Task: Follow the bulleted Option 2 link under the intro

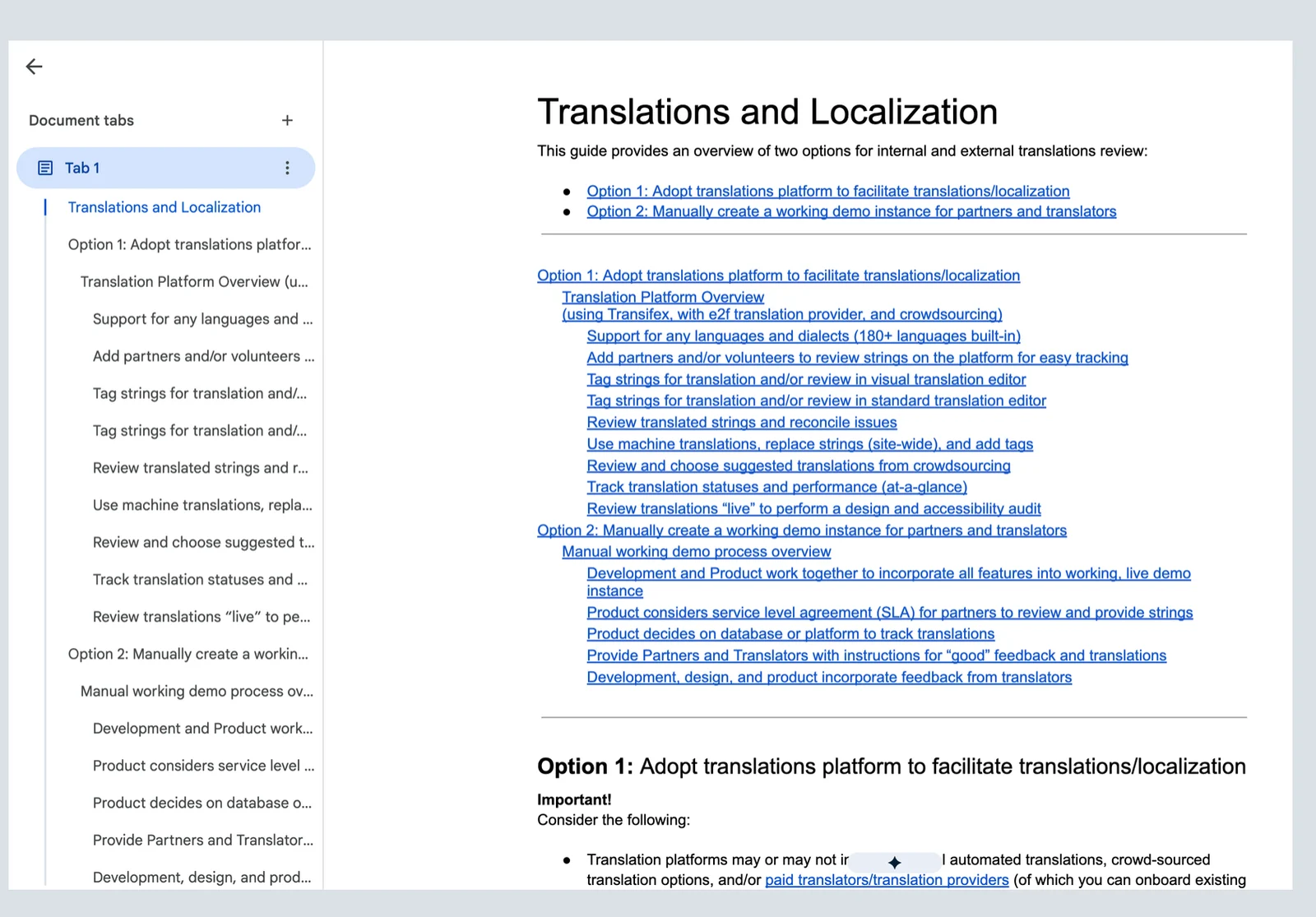Action: click(x=851, y=211)
